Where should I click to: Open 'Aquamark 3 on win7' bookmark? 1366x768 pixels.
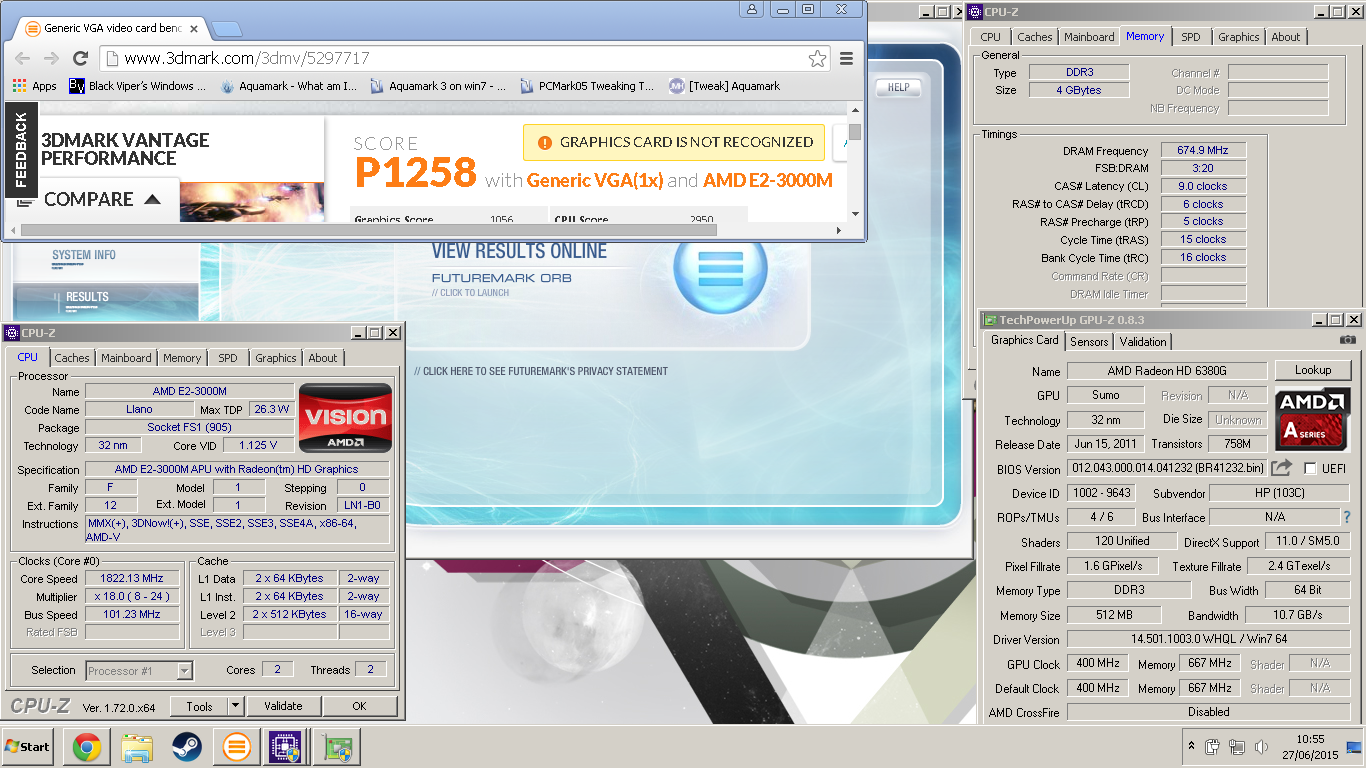coord(438,86)
